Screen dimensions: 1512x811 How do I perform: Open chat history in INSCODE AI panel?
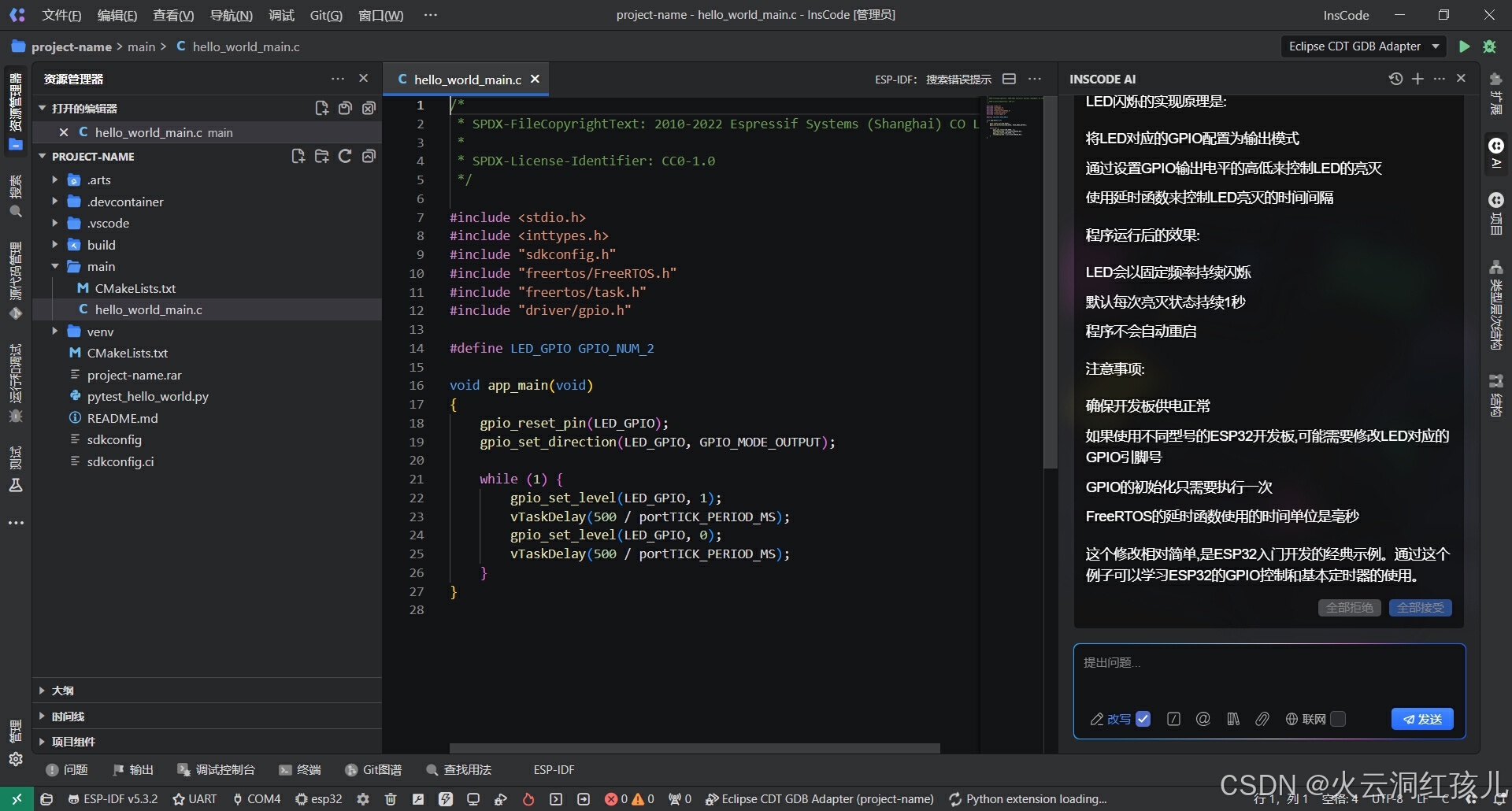(1395, 79)
